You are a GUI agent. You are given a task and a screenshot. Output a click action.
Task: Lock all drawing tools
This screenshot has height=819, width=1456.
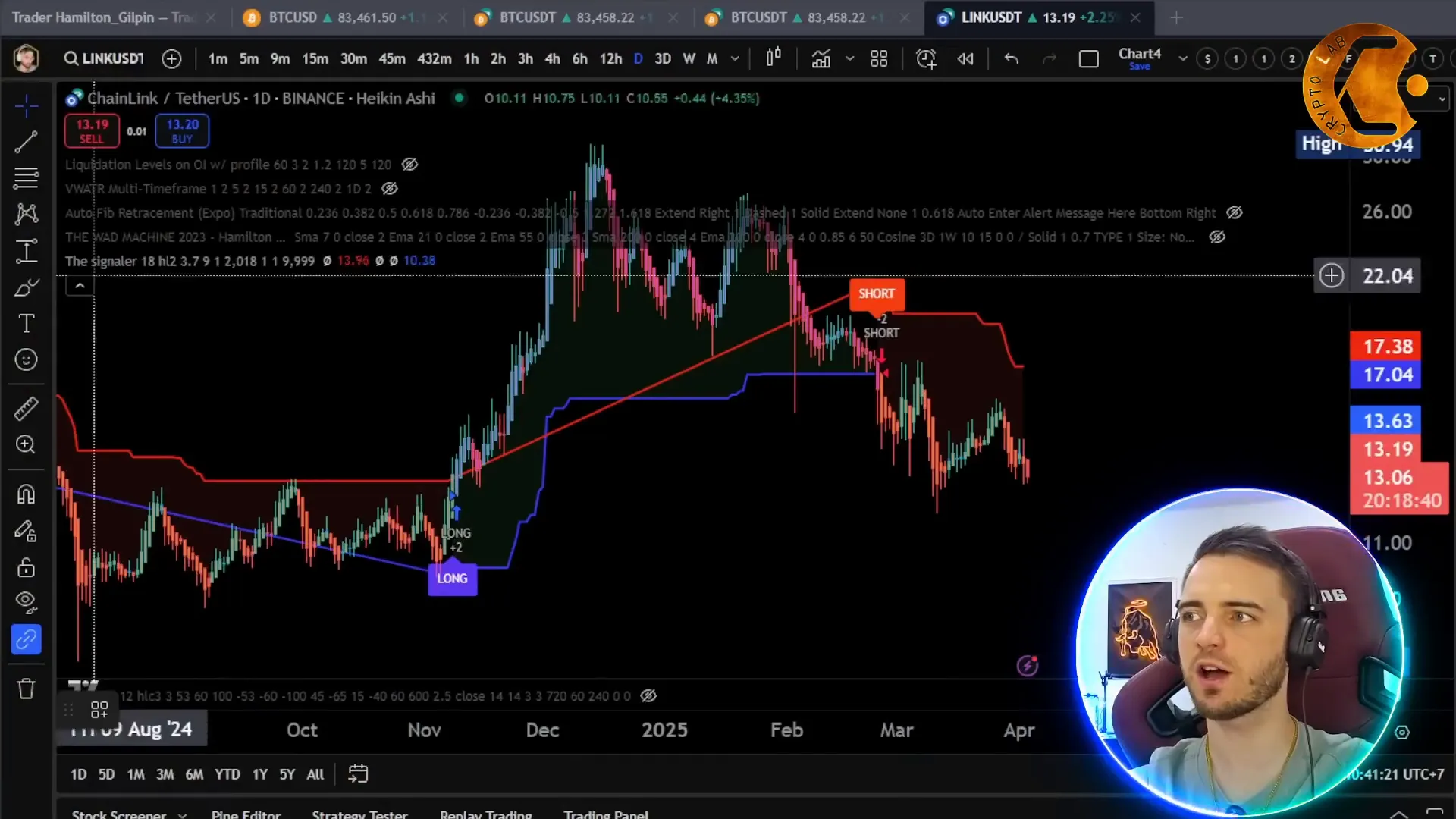point(26,567)
